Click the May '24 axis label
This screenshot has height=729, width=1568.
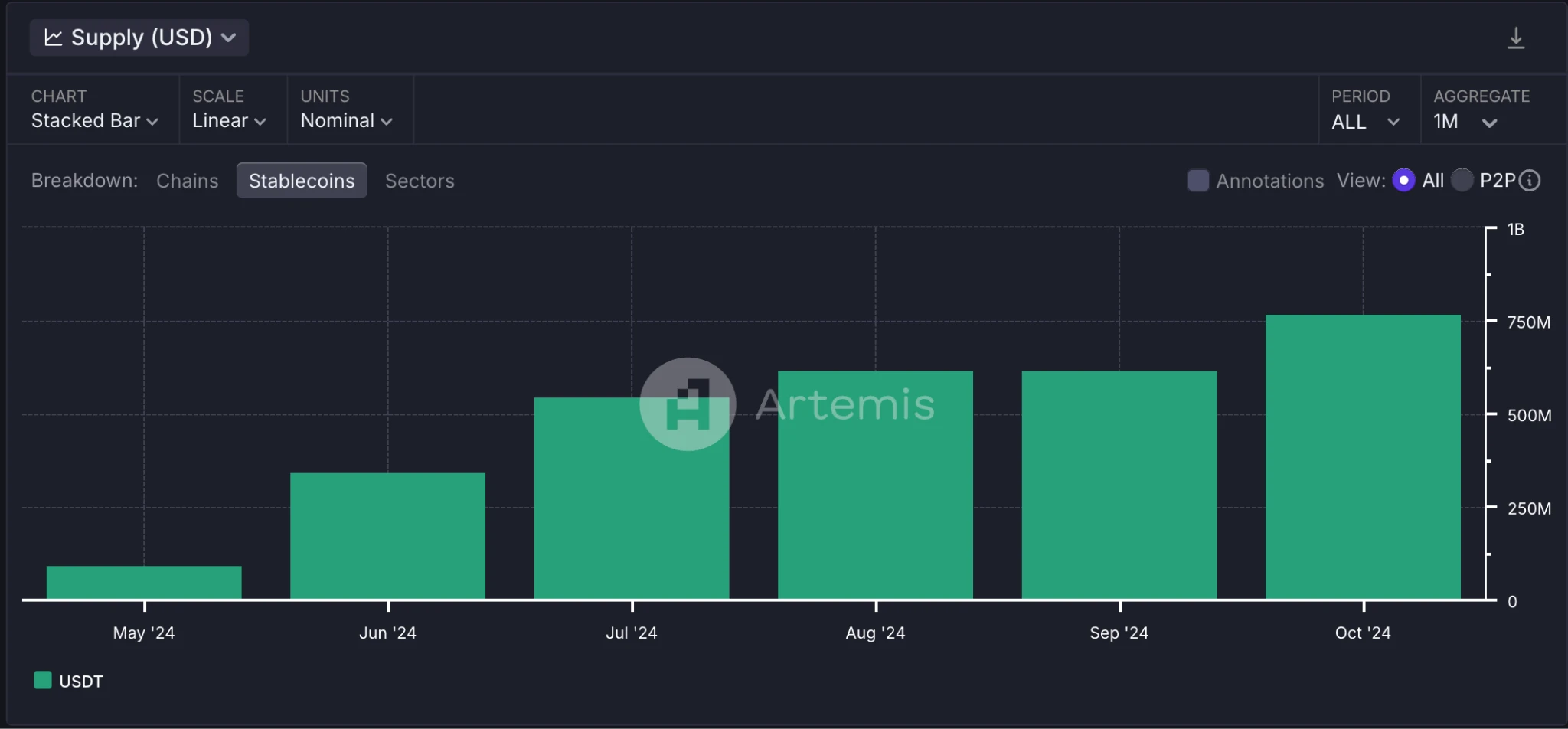point(143,633)
